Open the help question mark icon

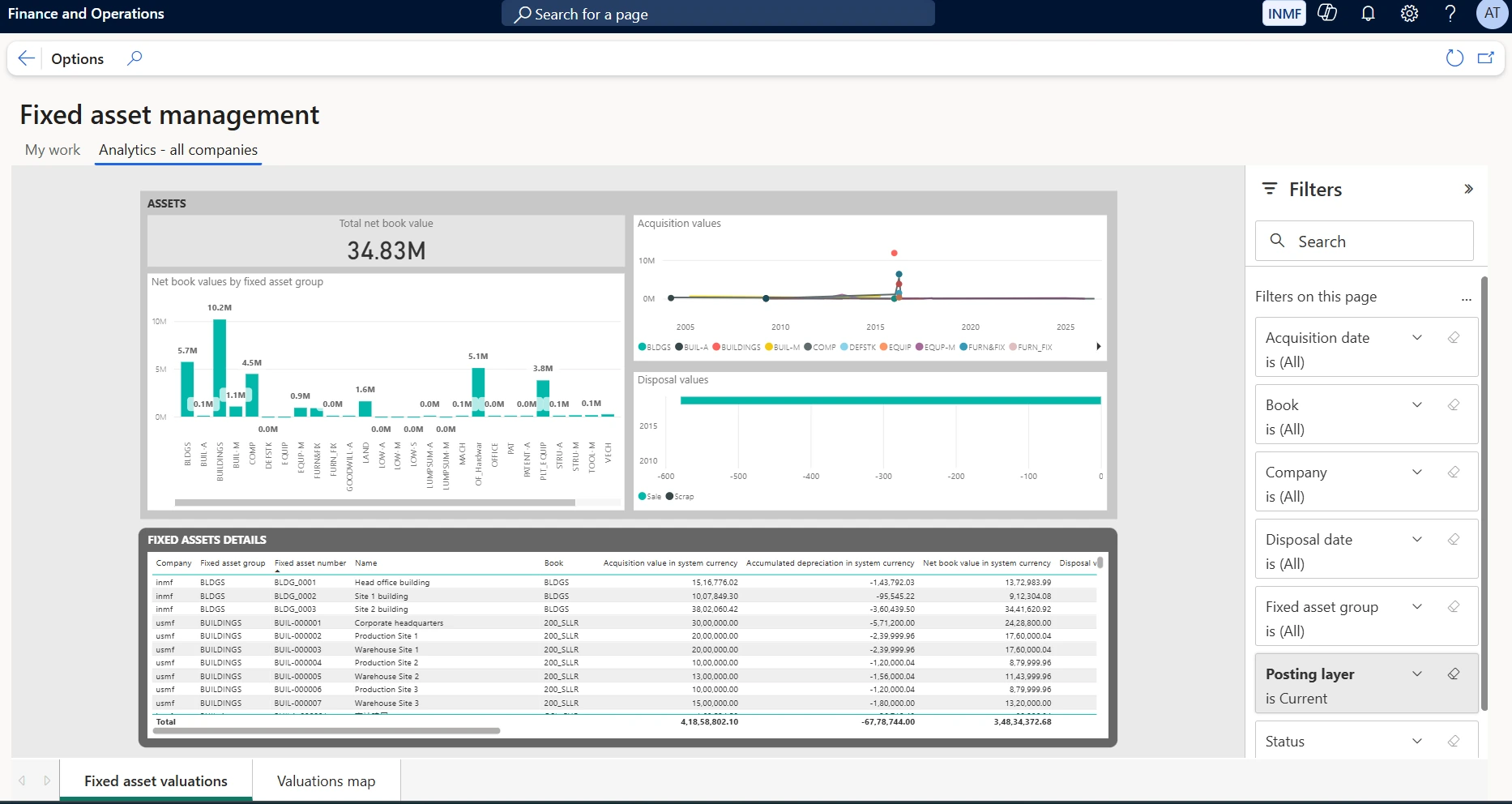(1450, 14)
